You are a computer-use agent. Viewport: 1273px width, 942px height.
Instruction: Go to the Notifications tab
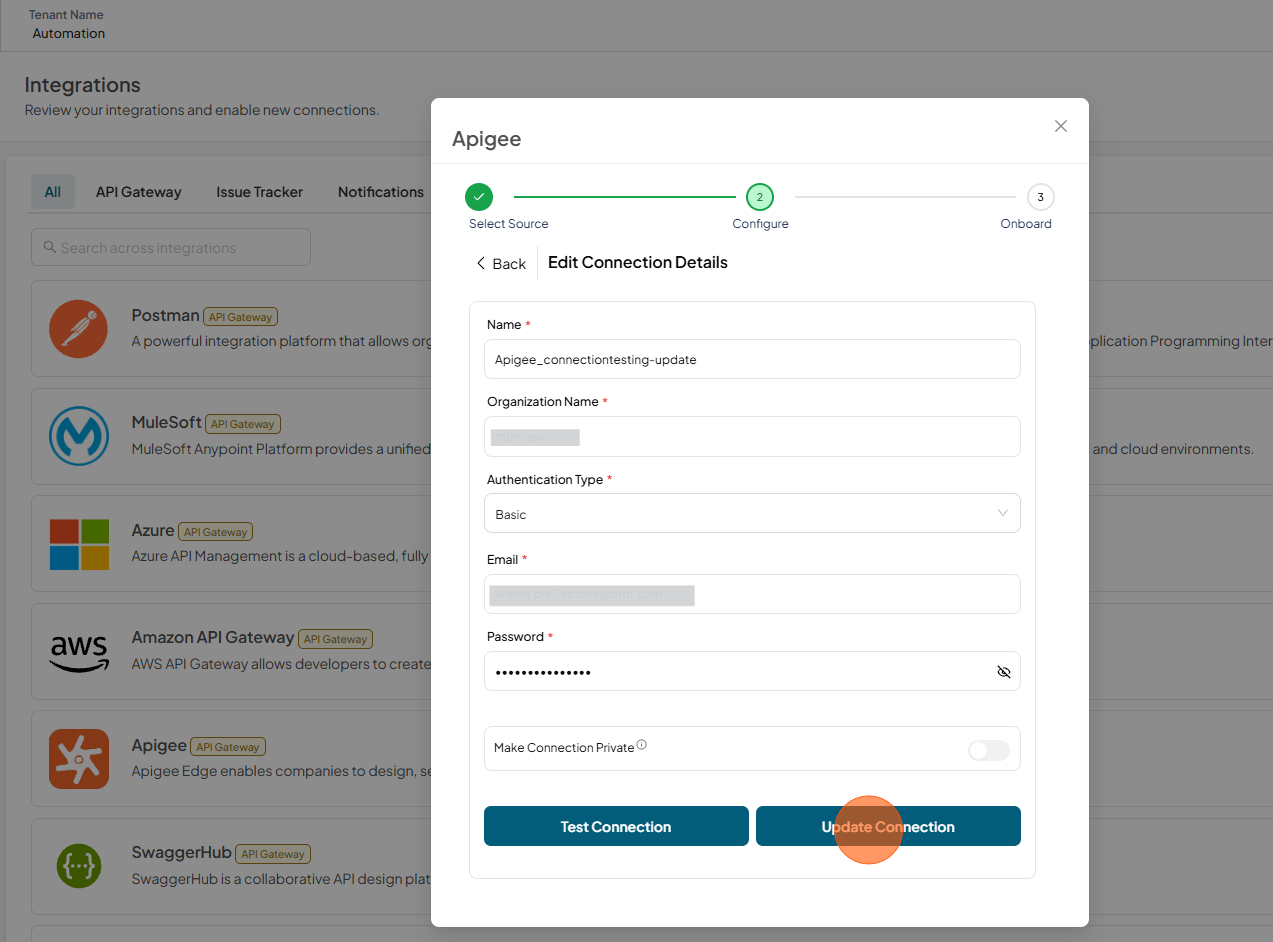coord(381,192)
